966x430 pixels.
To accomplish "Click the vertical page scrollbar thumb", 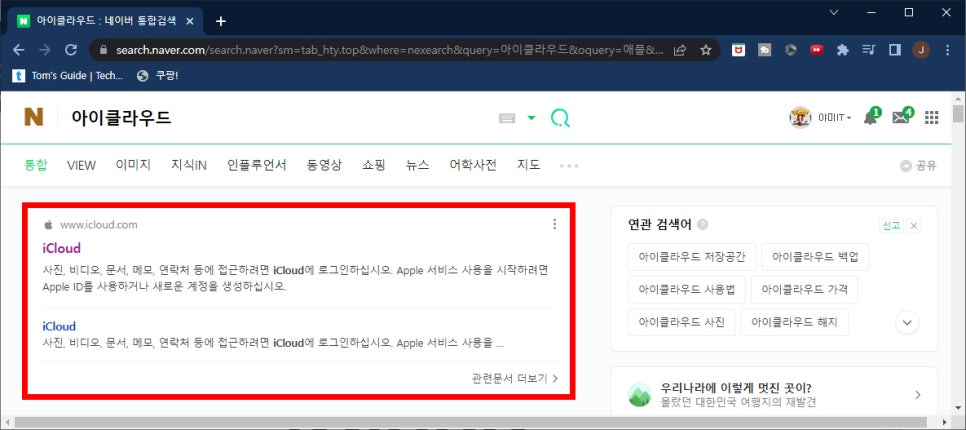I will 958,115.
